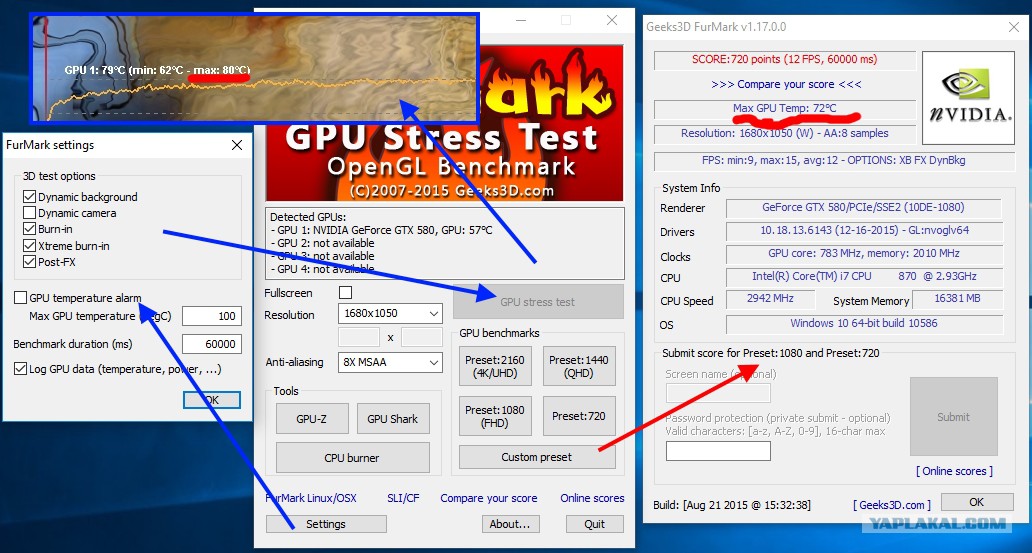Uncheck the Burn-in option
The height and width of the screenshot is (553, 1032).
coord(29,229)
